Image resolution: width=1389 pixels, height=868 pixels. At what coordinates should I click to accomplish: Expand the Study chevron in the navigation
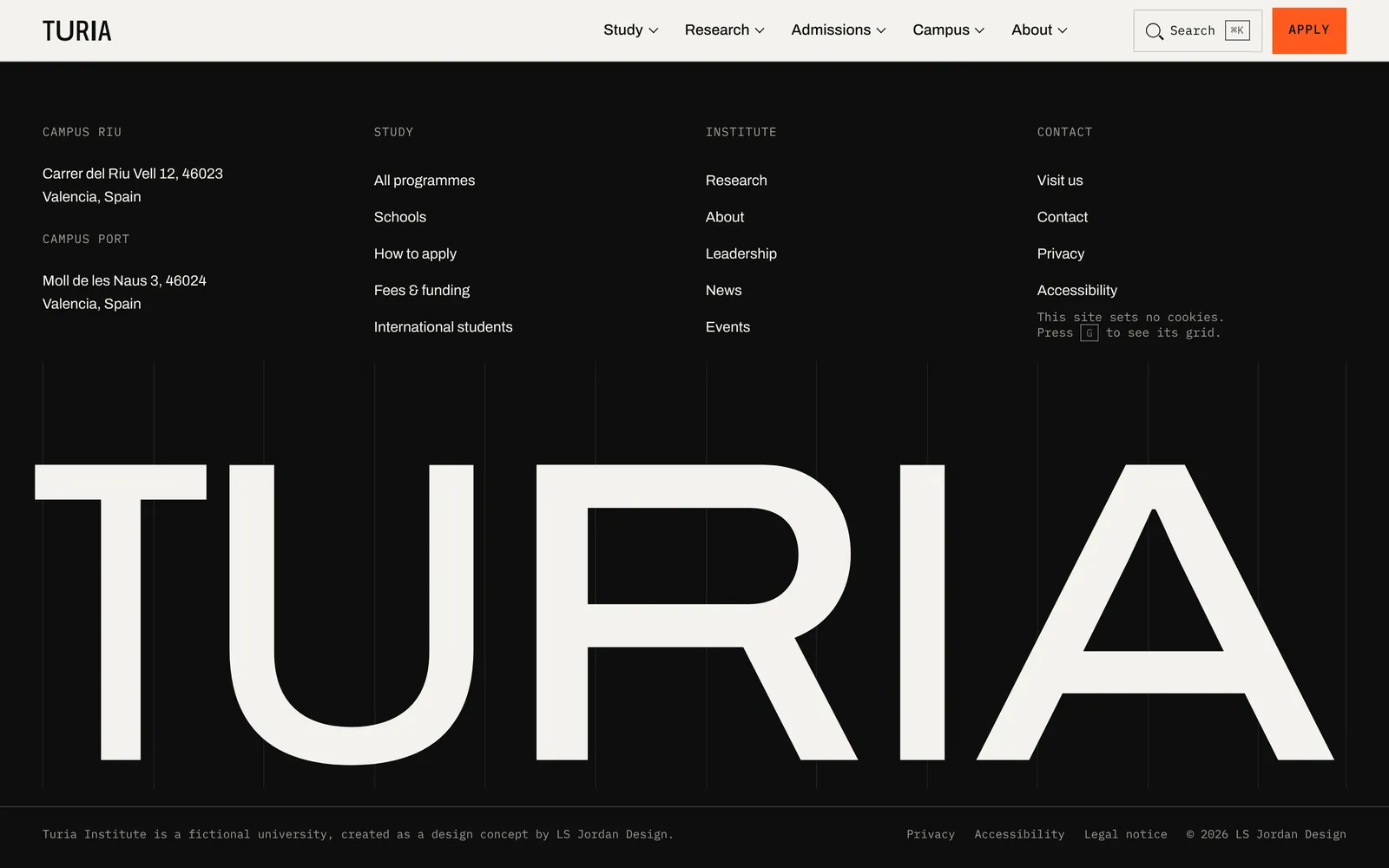pos(654,30)
